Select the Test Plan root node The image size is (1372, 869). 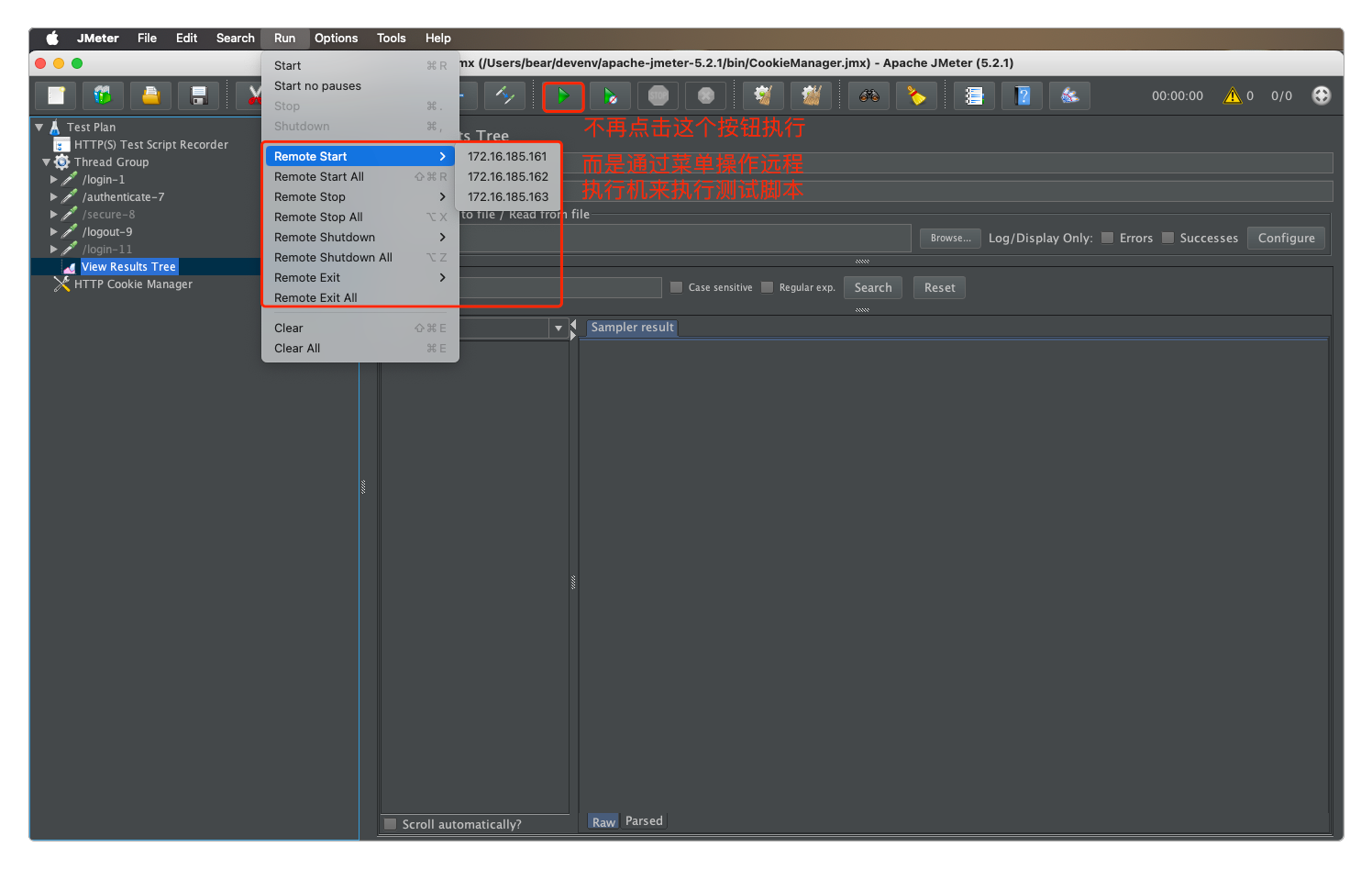tap(91, 128)
